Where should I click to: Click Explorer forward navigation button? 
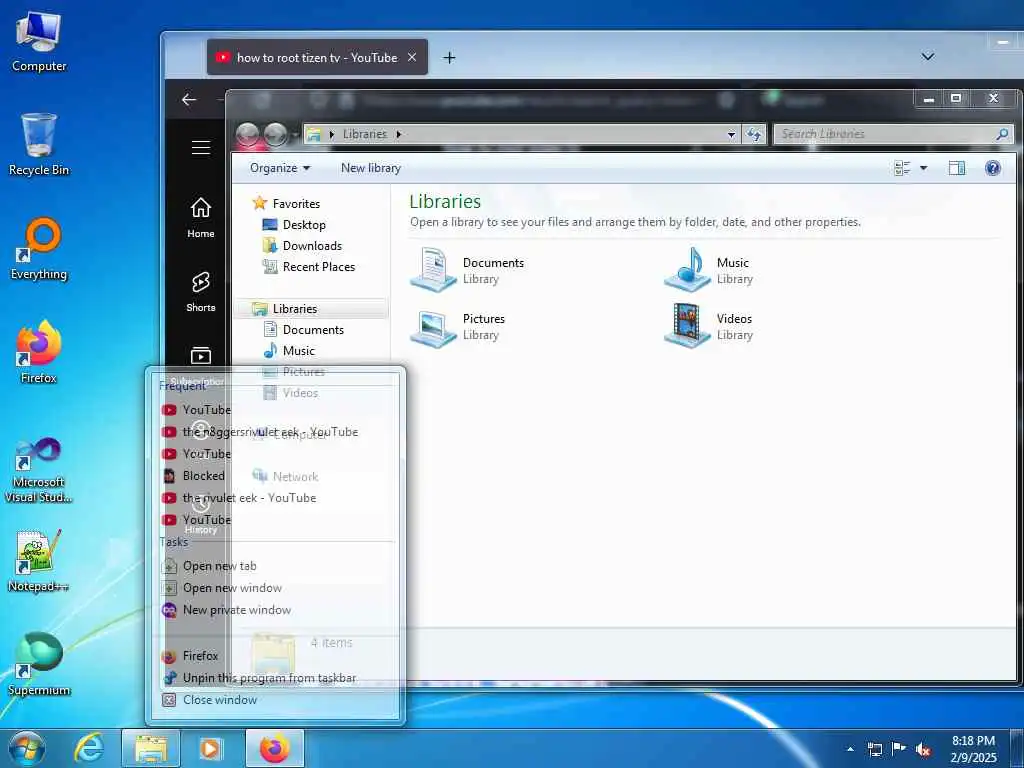pyautogui.click(x=275, y=134)
